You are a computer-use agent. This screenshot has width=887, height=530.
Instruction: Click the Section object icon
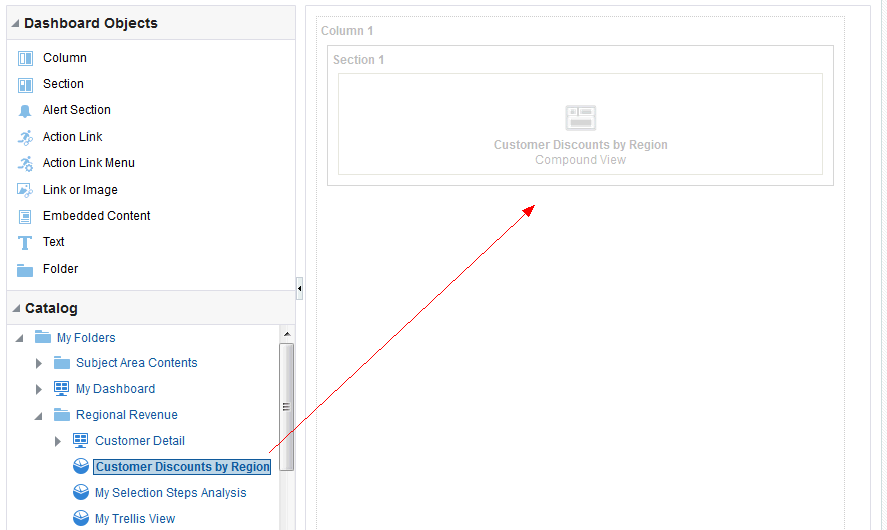pyautogui.click(x=25, y=85)
